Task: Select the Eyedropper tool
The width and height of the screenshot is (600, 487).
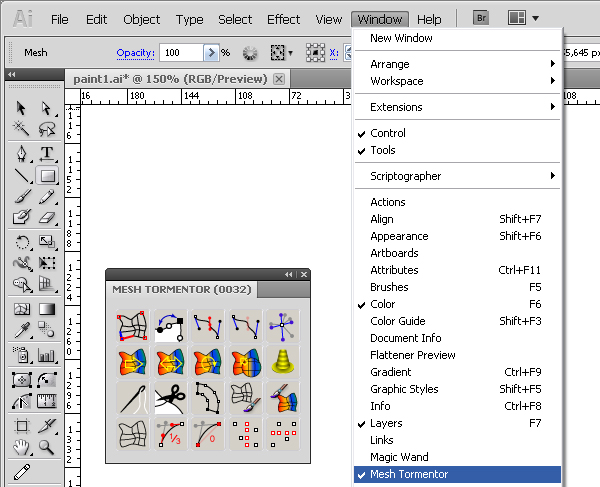Action: pos(21,329)
